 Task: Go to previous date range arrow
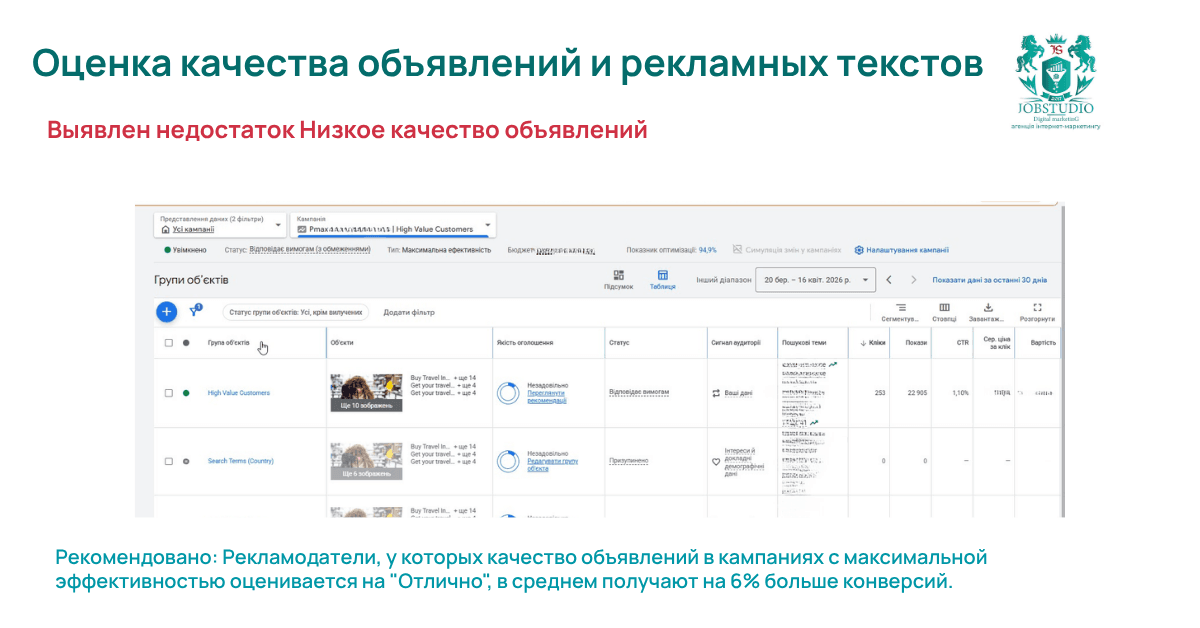pyautogui.click(x=889, y=280)
